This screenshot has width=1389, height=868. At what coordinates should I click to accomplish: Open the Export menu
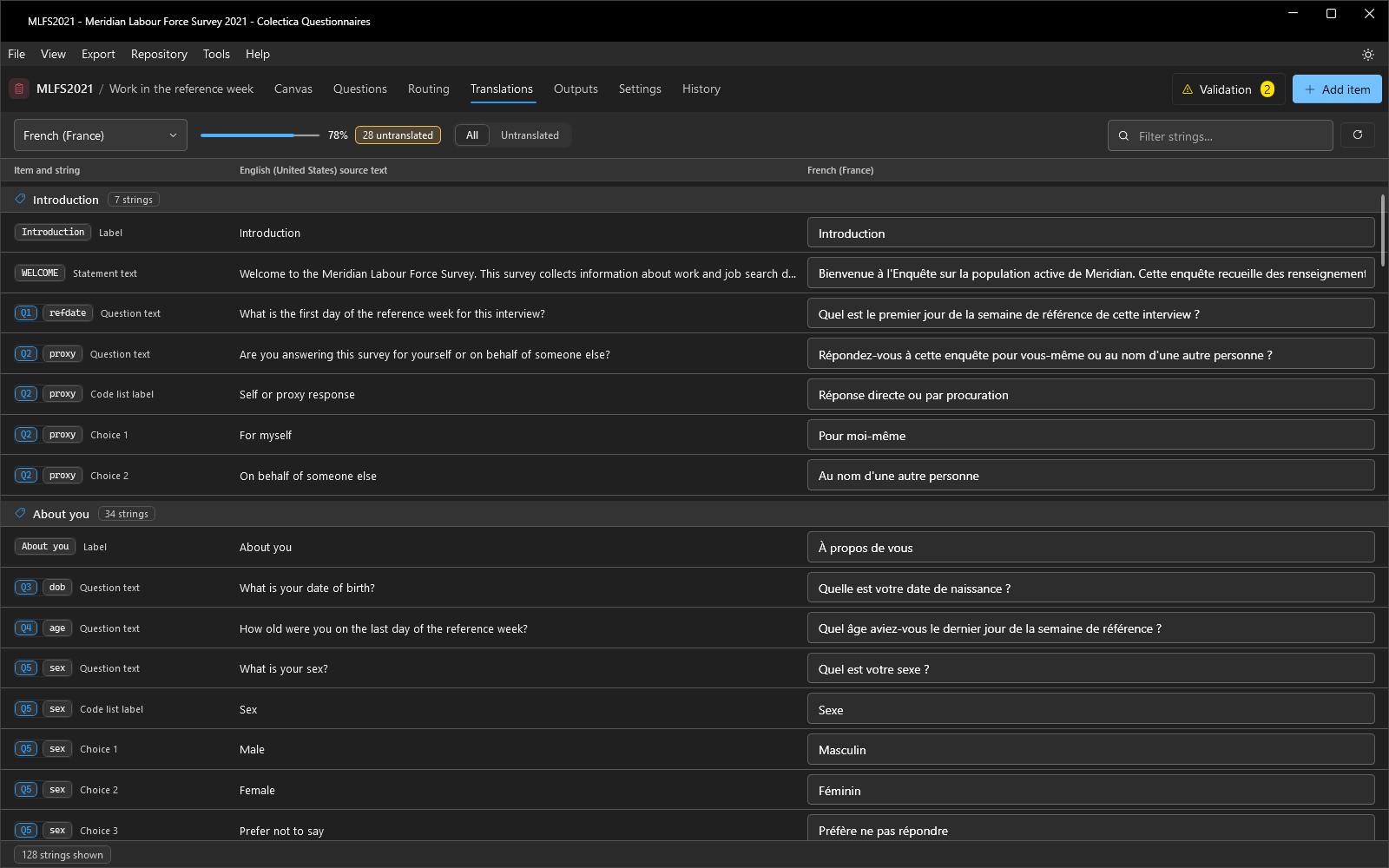(98, 54)
